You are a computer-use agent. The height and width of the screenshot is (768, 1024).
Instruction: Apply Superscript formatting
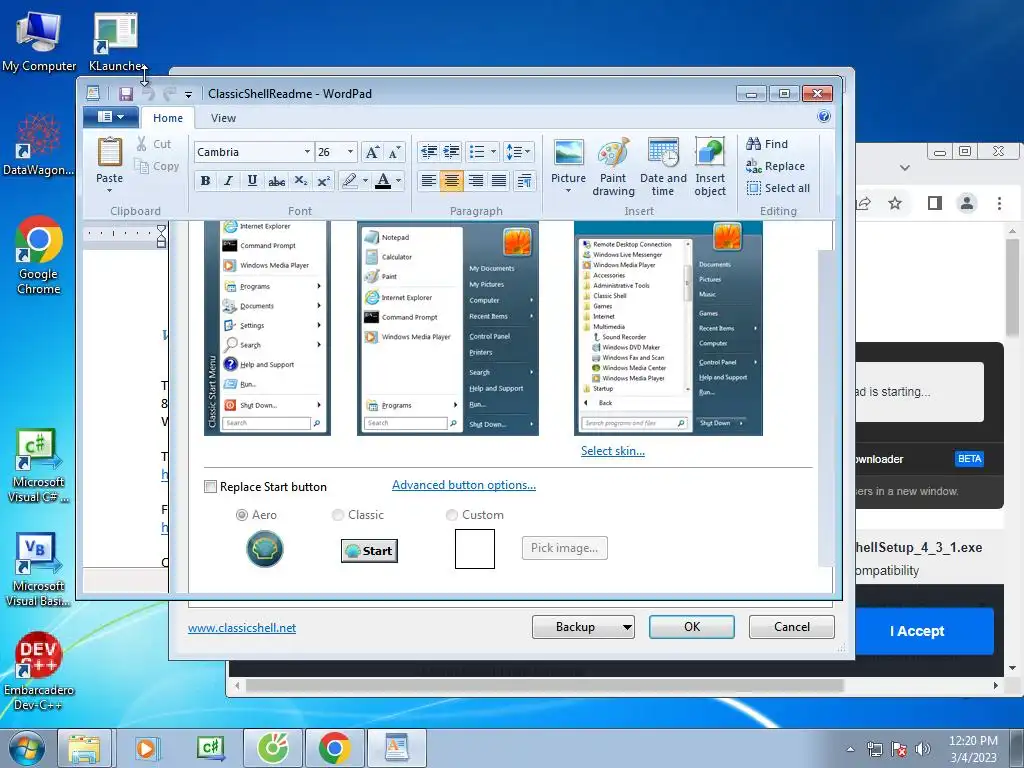coord(323,181)
